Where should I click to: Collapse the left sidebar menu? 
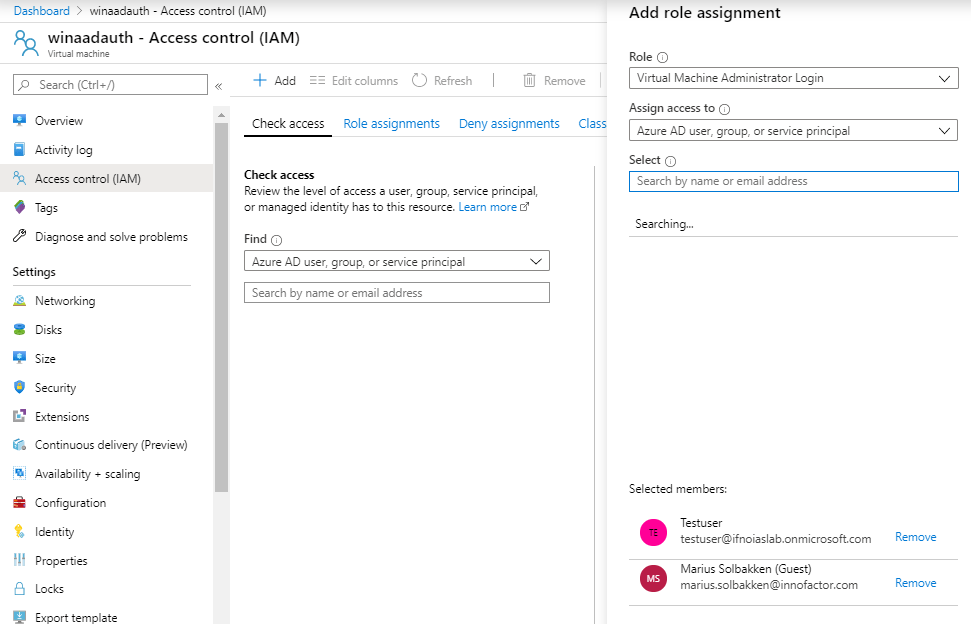click(x=218, y=86)
